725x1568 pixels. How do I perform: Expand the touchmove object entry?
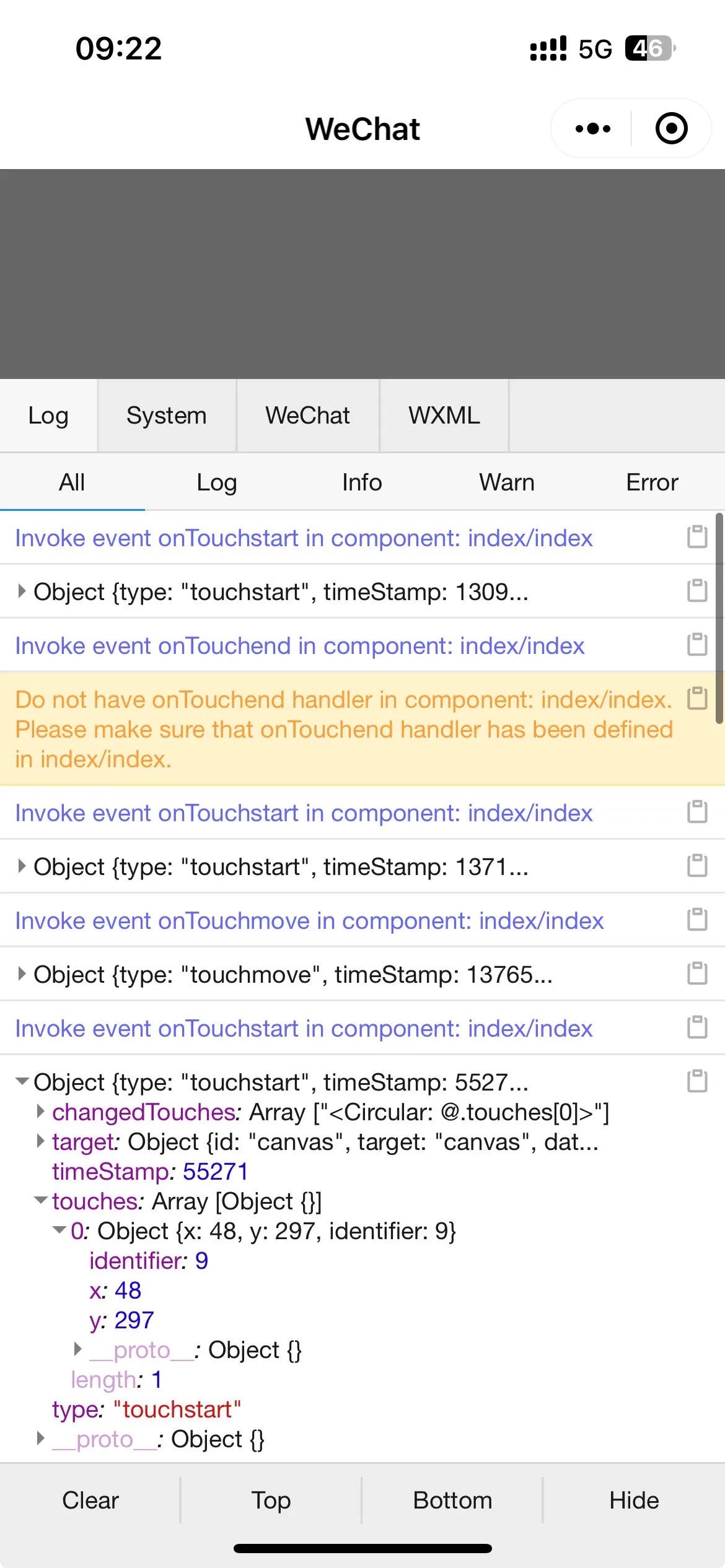pyautogui.click(x=22, y=974)
